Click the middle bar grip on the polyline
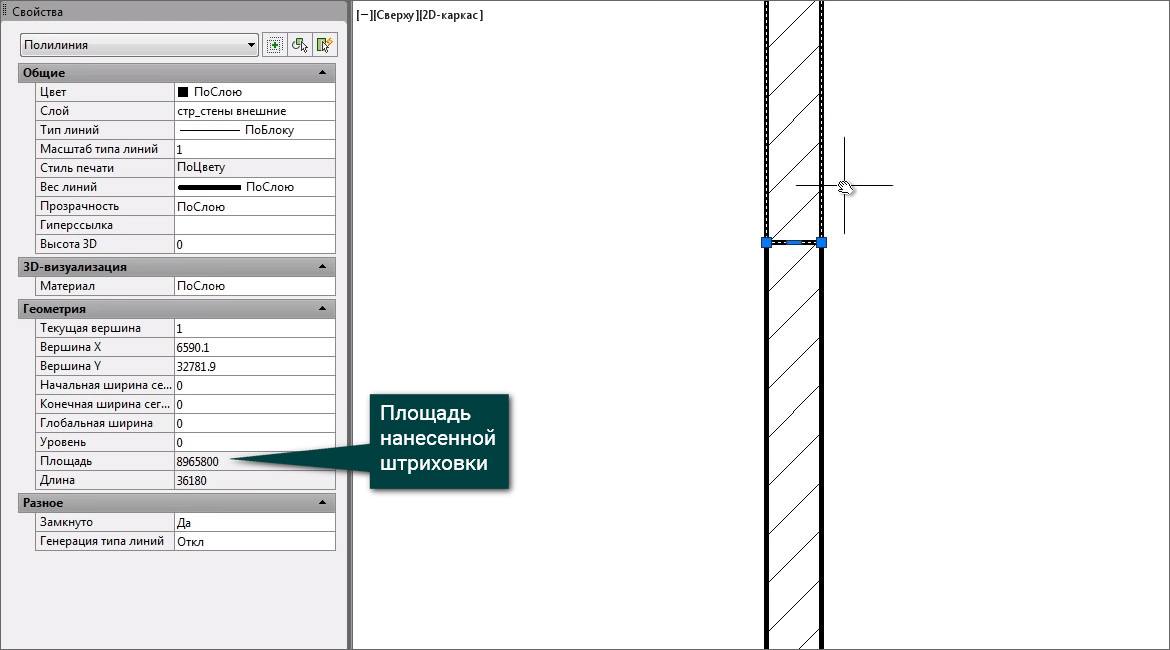Viewport: 1170px width, 650px height. pyautogui.click(x=794, y=242)
